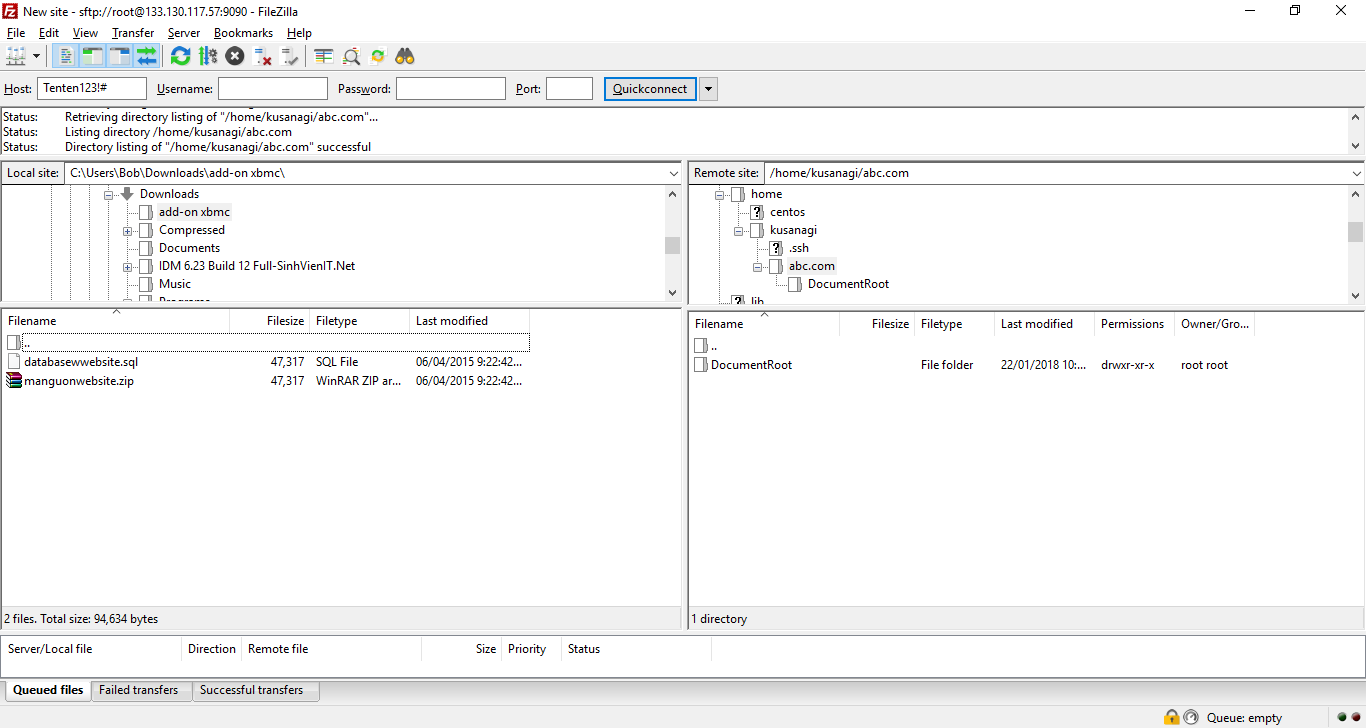Collapse the remote abc.com tree node

click(757, 266)
